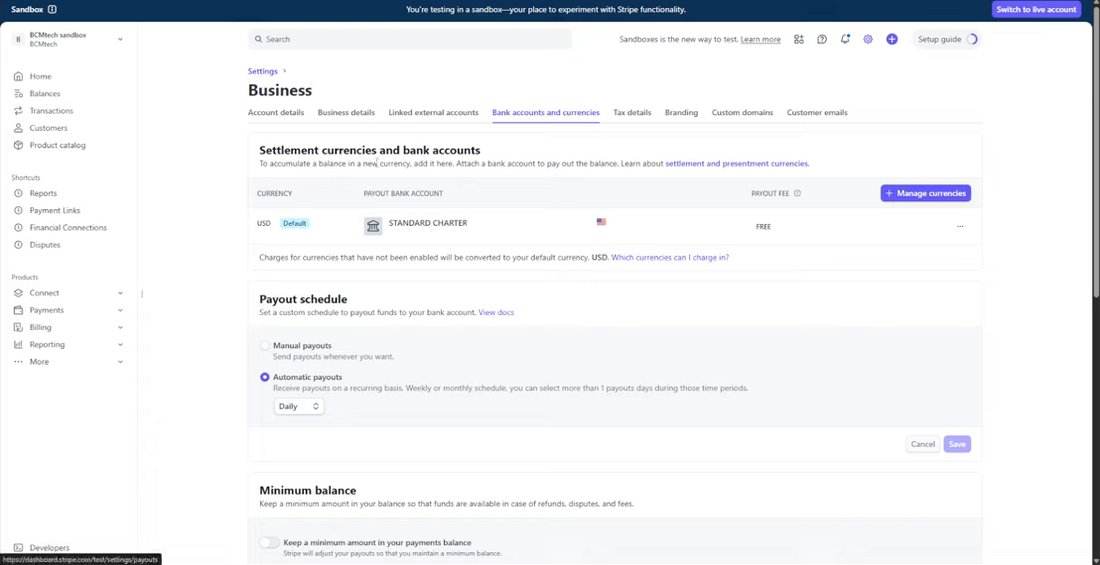Click the payout fee info icon
Screen dimensions: 1100x565
coord(798,193)
